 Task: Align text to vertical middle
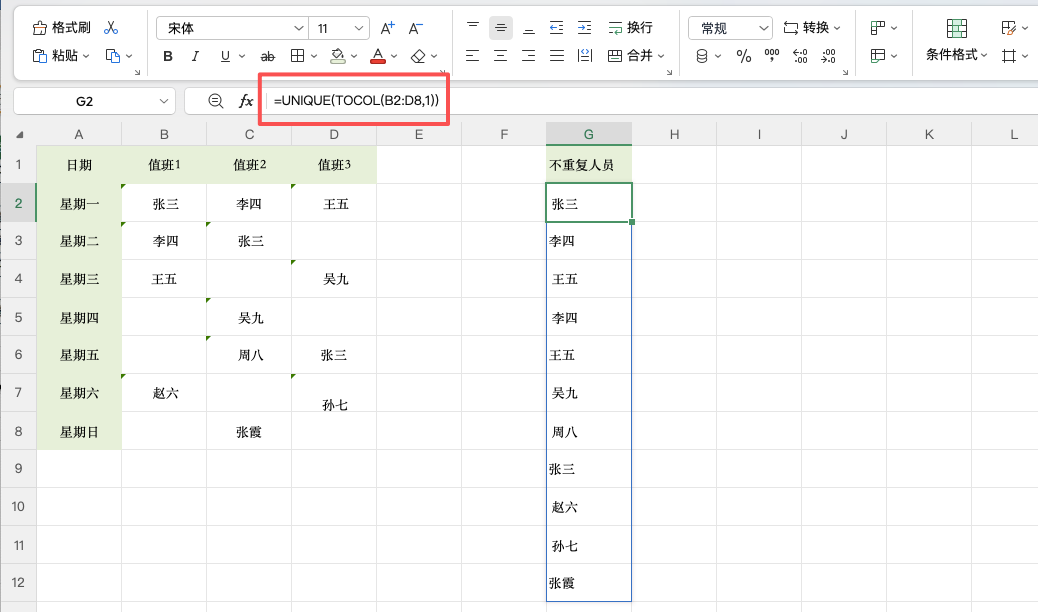(500, 28)
